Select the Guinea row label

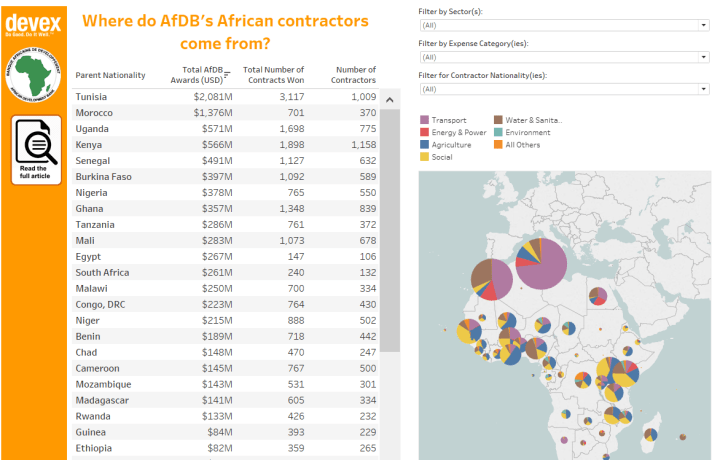pyautogui.click(x=90, y=432)
